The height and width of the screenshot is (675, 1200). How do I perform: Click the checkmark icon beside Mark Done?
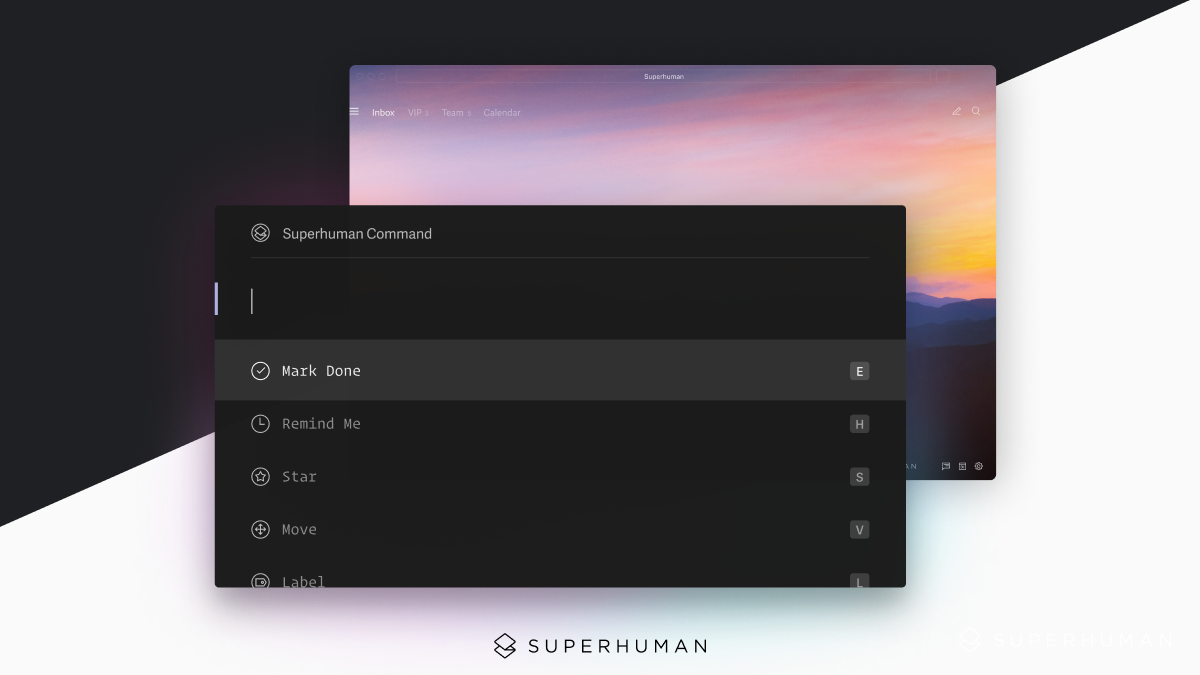point(260,371)
